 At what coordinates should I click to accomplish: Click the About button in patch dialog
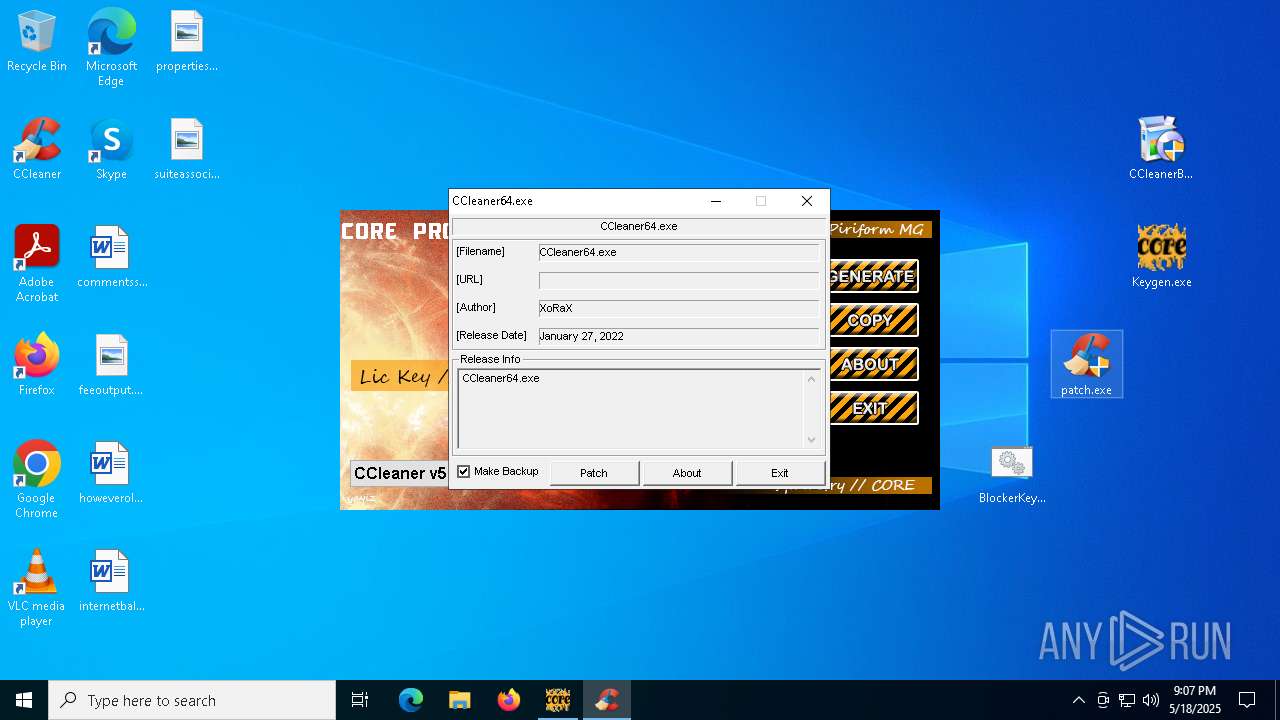687,473
